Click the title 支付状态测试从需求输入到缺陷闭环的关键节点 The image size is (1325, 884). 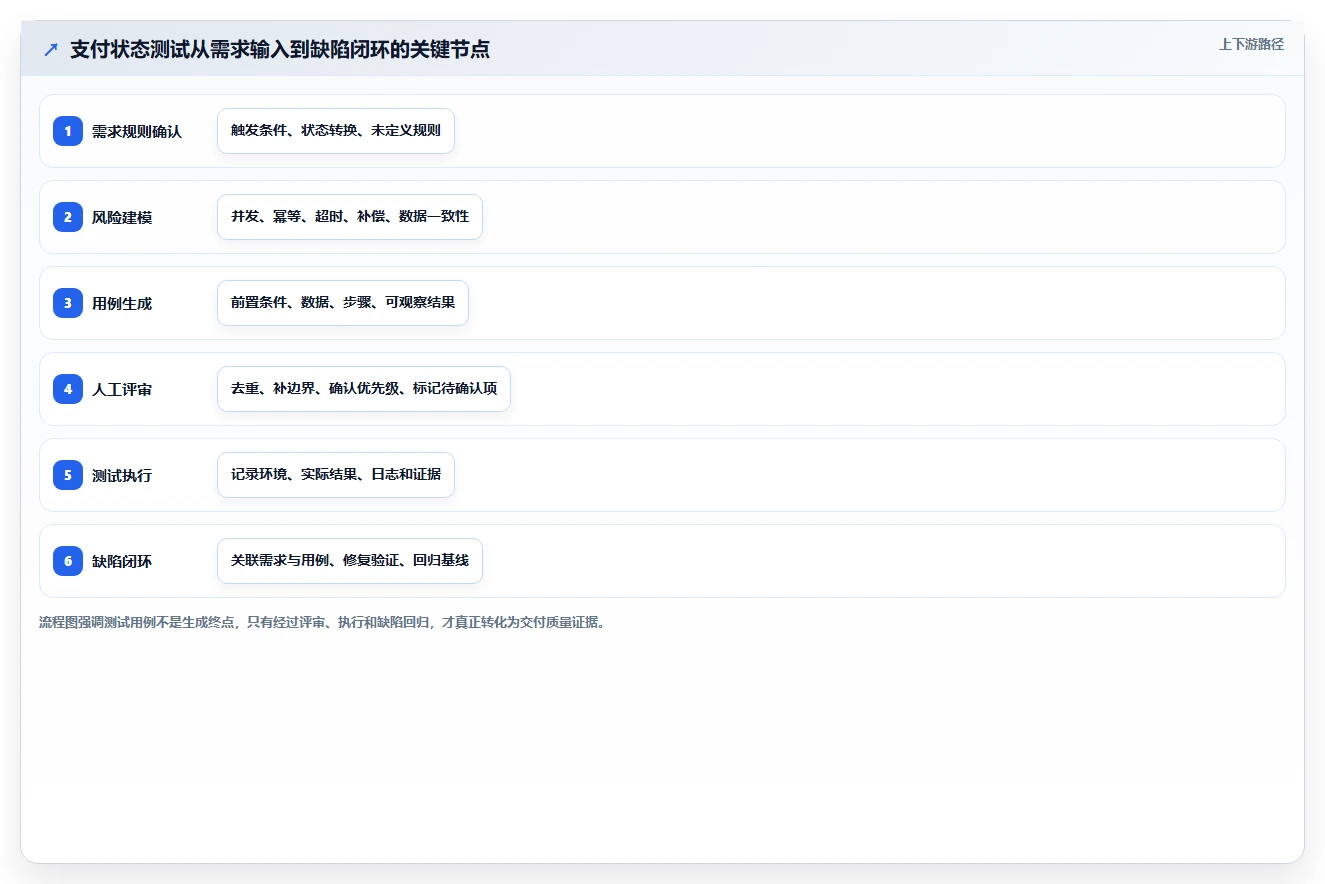pos(280,49)
